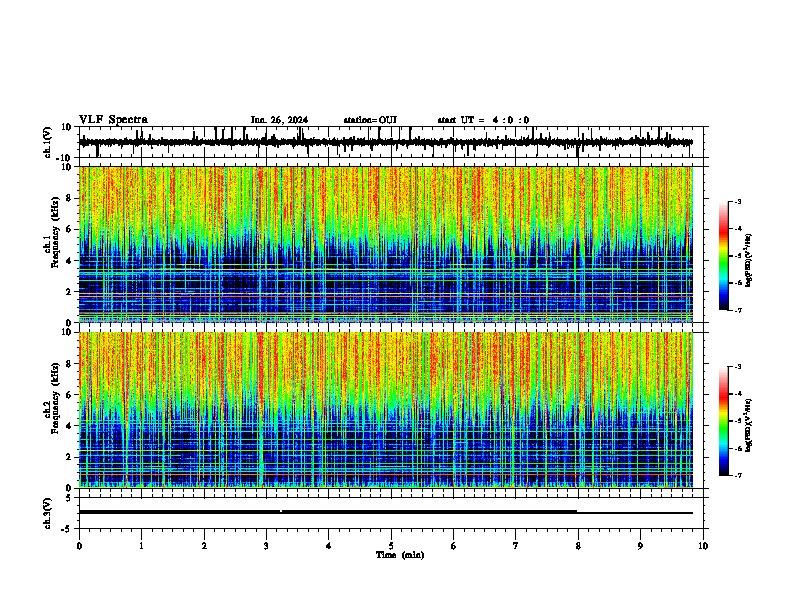Click the time axis tick label "9"
The height and width of the screenshot is (612, 792).
coord(640,546)
